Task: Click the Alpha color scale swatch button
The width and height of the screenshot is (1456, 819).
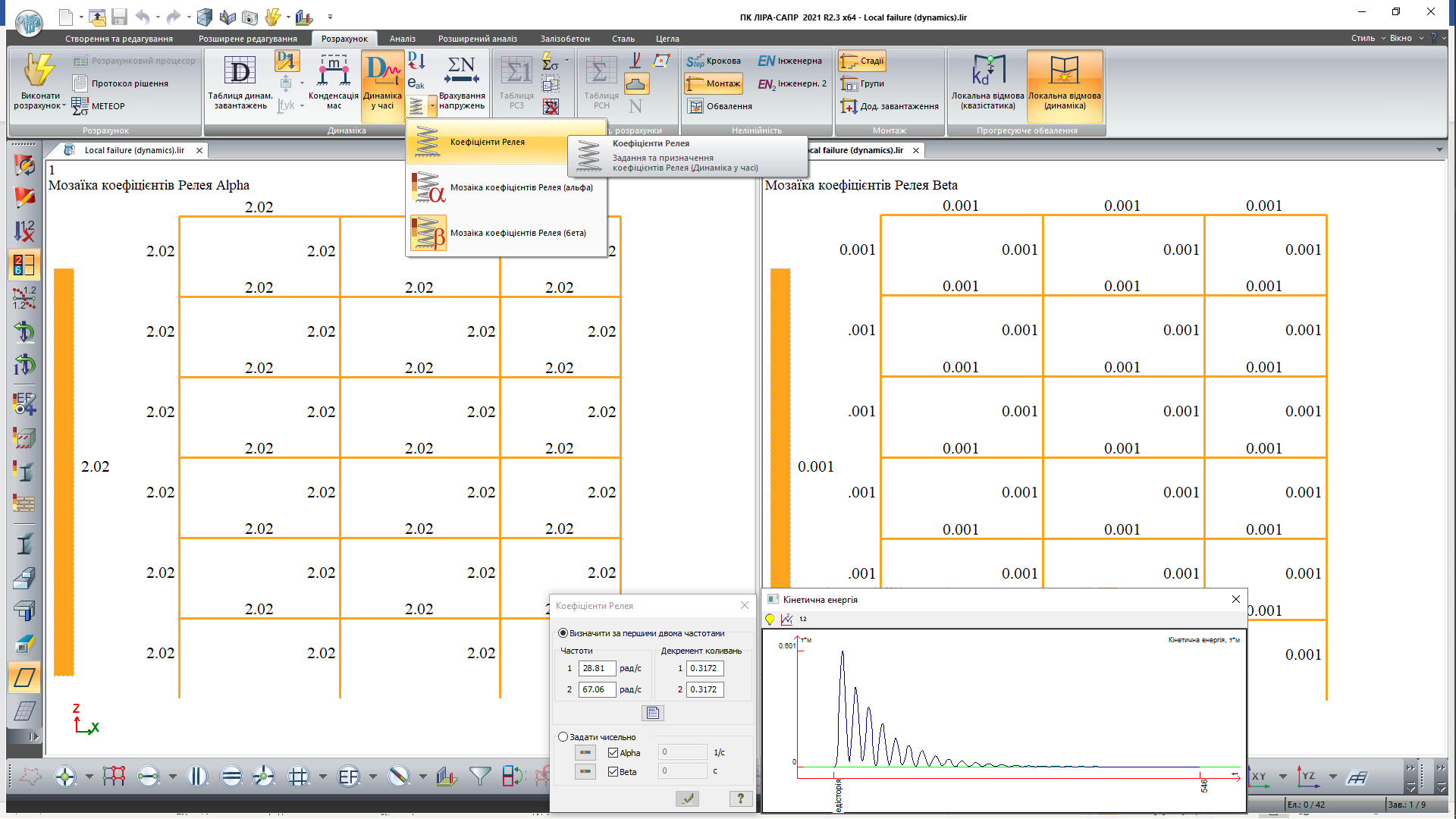Action: (585, 752)
